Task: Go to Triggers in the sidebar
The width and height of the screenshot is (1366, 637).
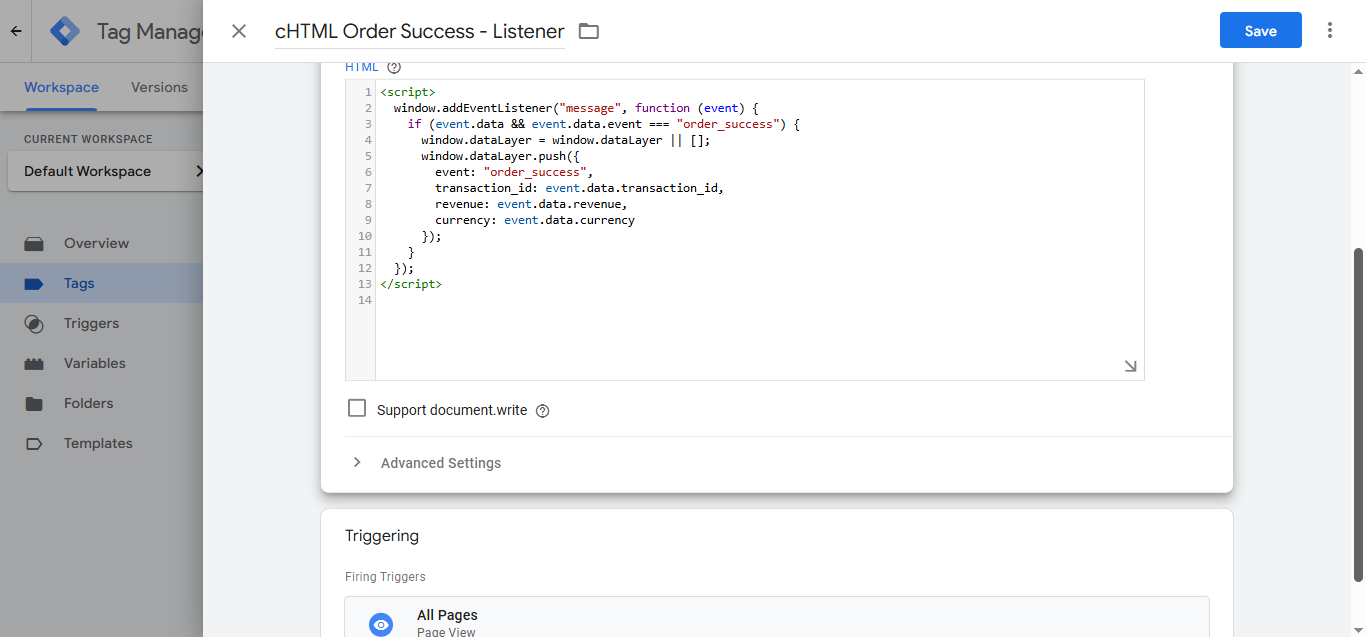Action: click(x=91, y=323)
